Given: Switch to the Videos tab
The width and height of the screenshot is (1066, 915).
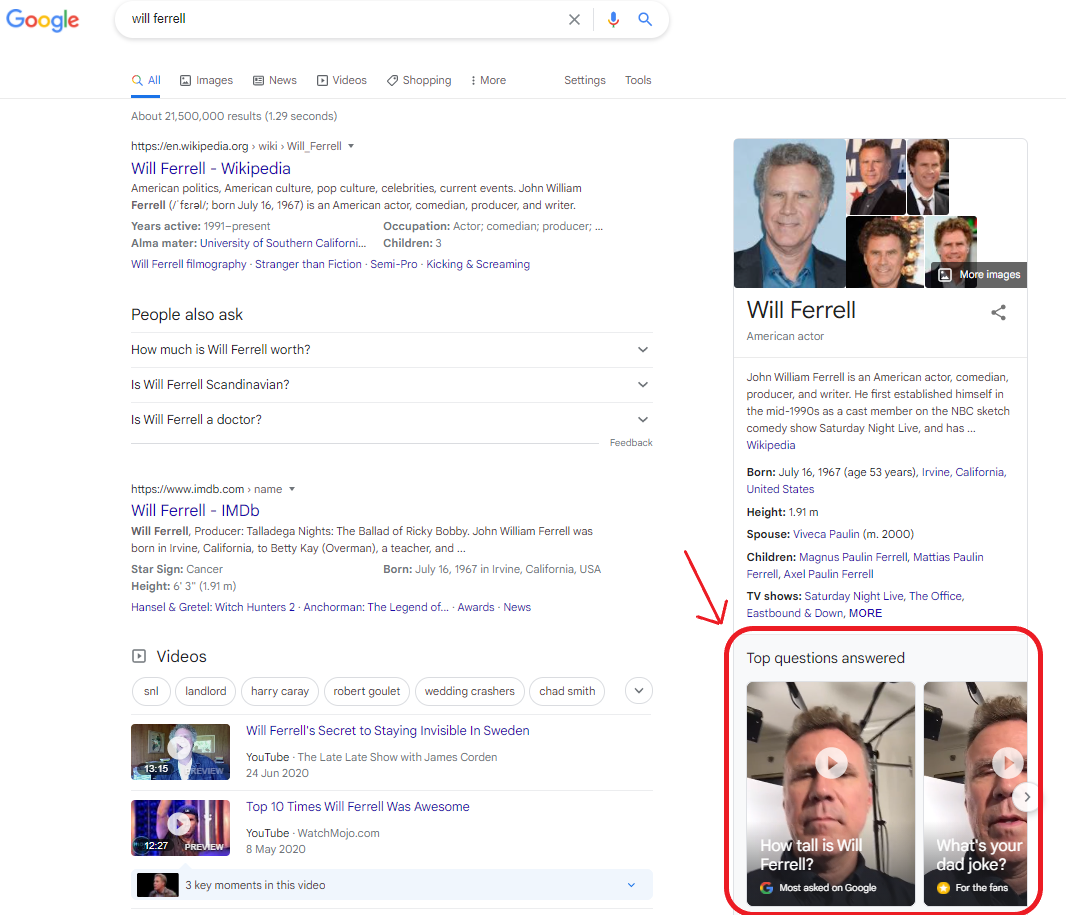Looking at the screenshot, I should [x=341, y=80].
